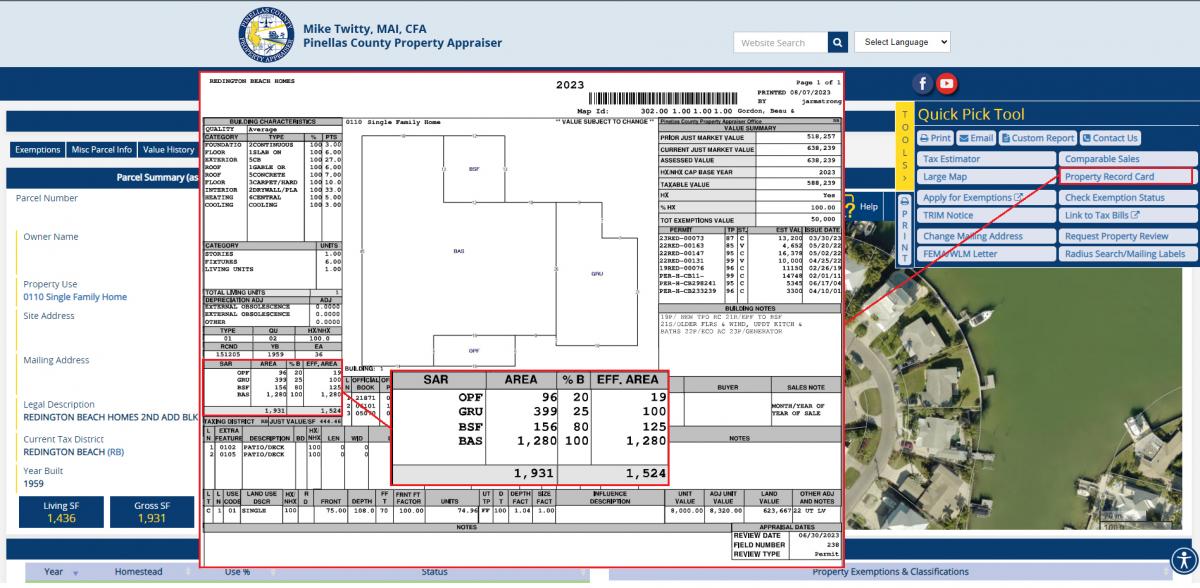Follow the Link to Tax Bills
1200x588 pixels.
[1128, 216]
